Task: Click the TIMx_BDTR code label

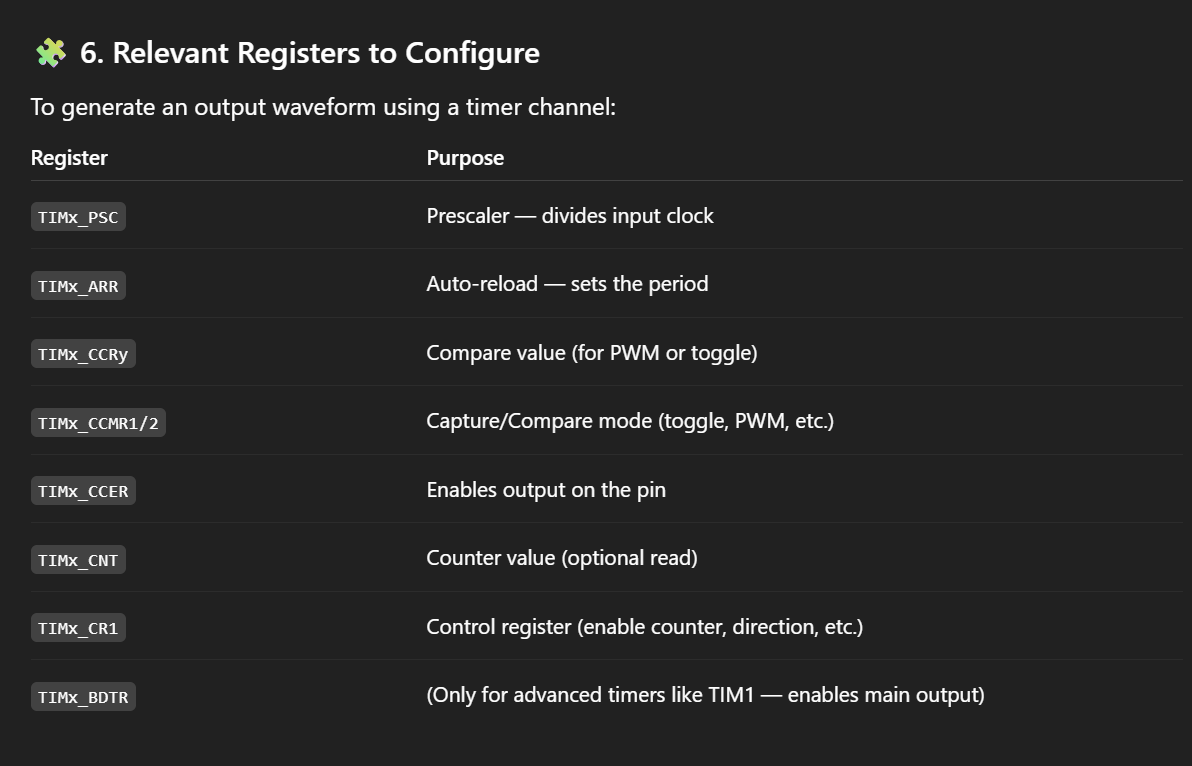Action: (83, 697)
